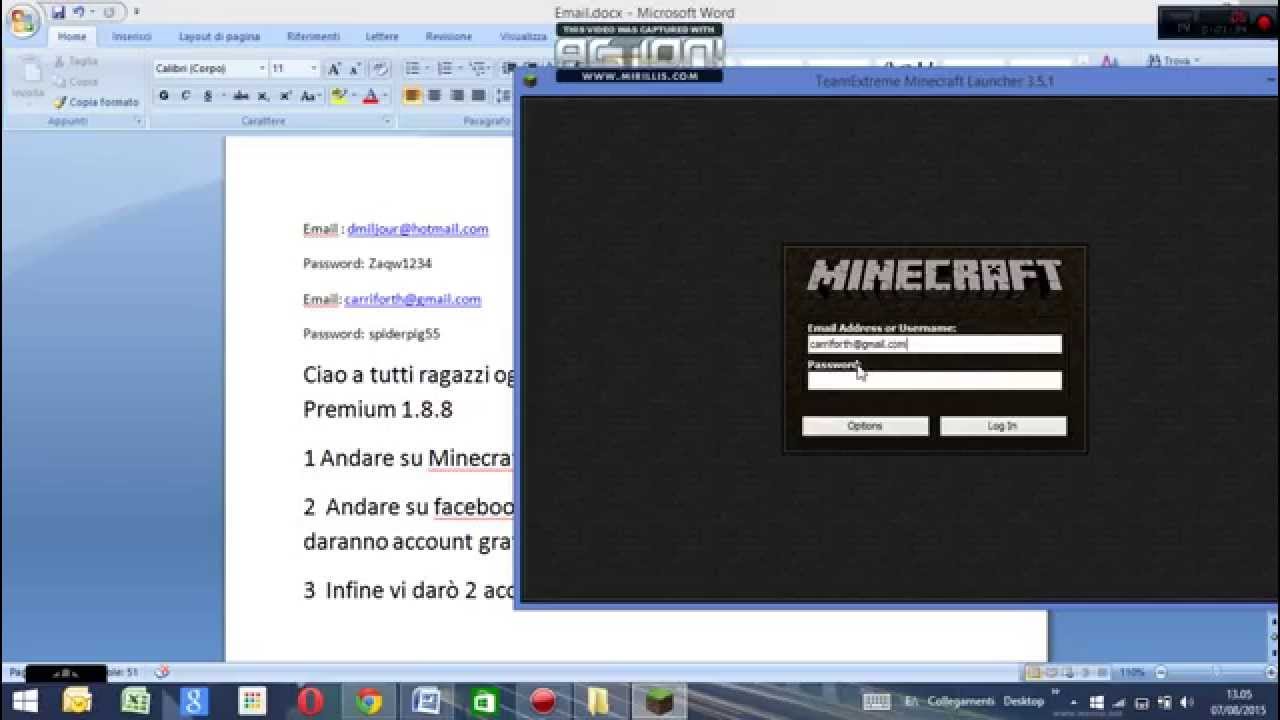The width and height of the screenshot is (1280, 720).
Task: Click the Minecraft launcher Password field
Action: (934, 380)
